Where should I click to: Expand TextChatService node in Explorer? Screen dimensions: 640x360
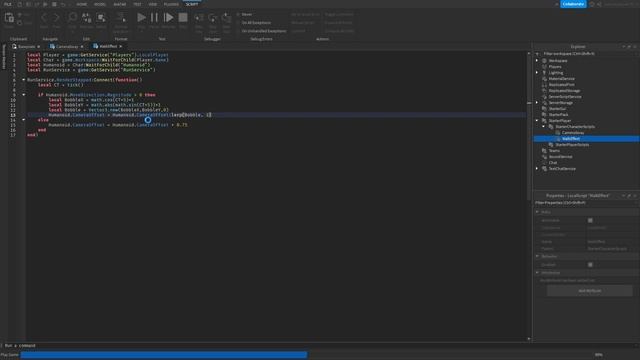[x=537, y=169]
